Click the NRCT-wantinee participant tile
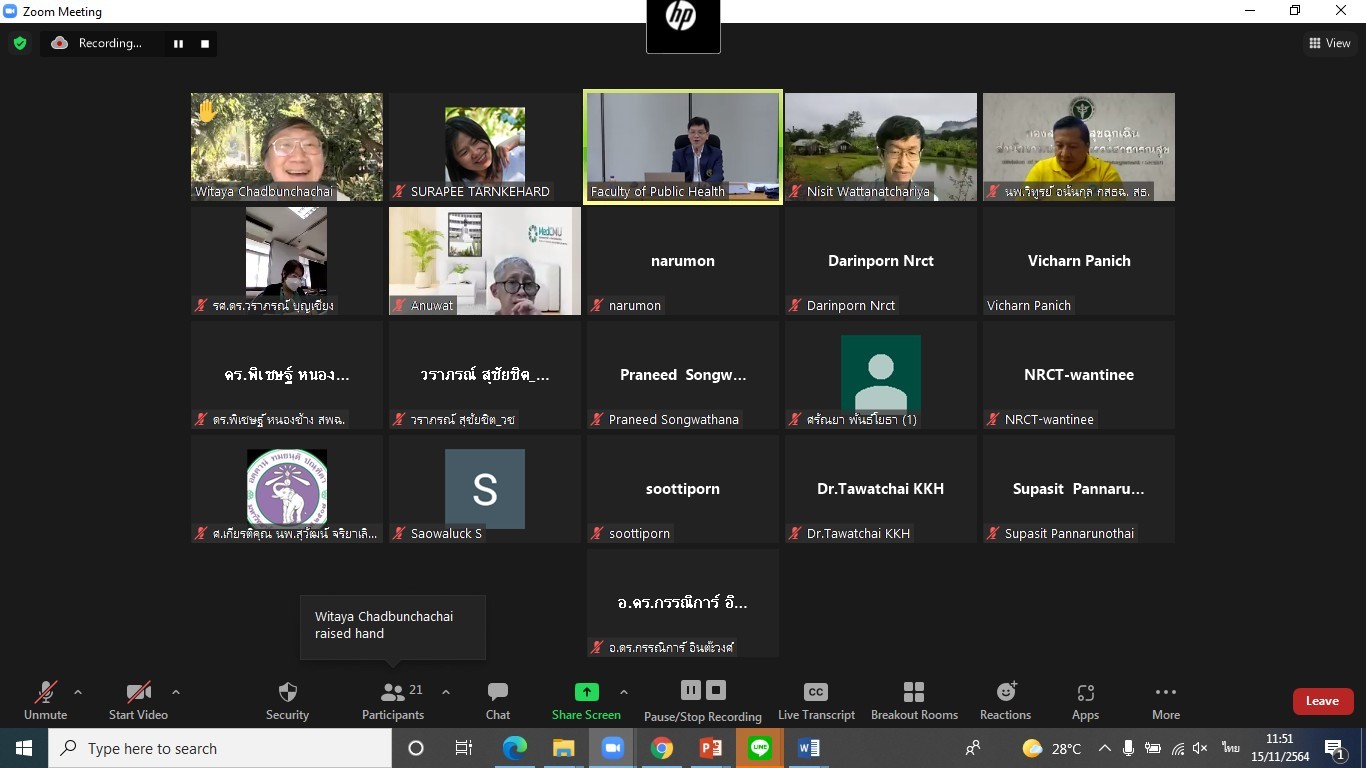Screen dimensions: 1366x768 pyautogui.click(x=1079, y=375)
